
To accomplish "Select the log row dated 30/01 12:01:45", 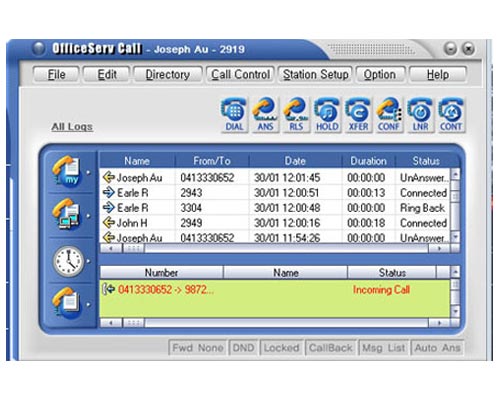I will pyautogui.click(x=275, y=177).
